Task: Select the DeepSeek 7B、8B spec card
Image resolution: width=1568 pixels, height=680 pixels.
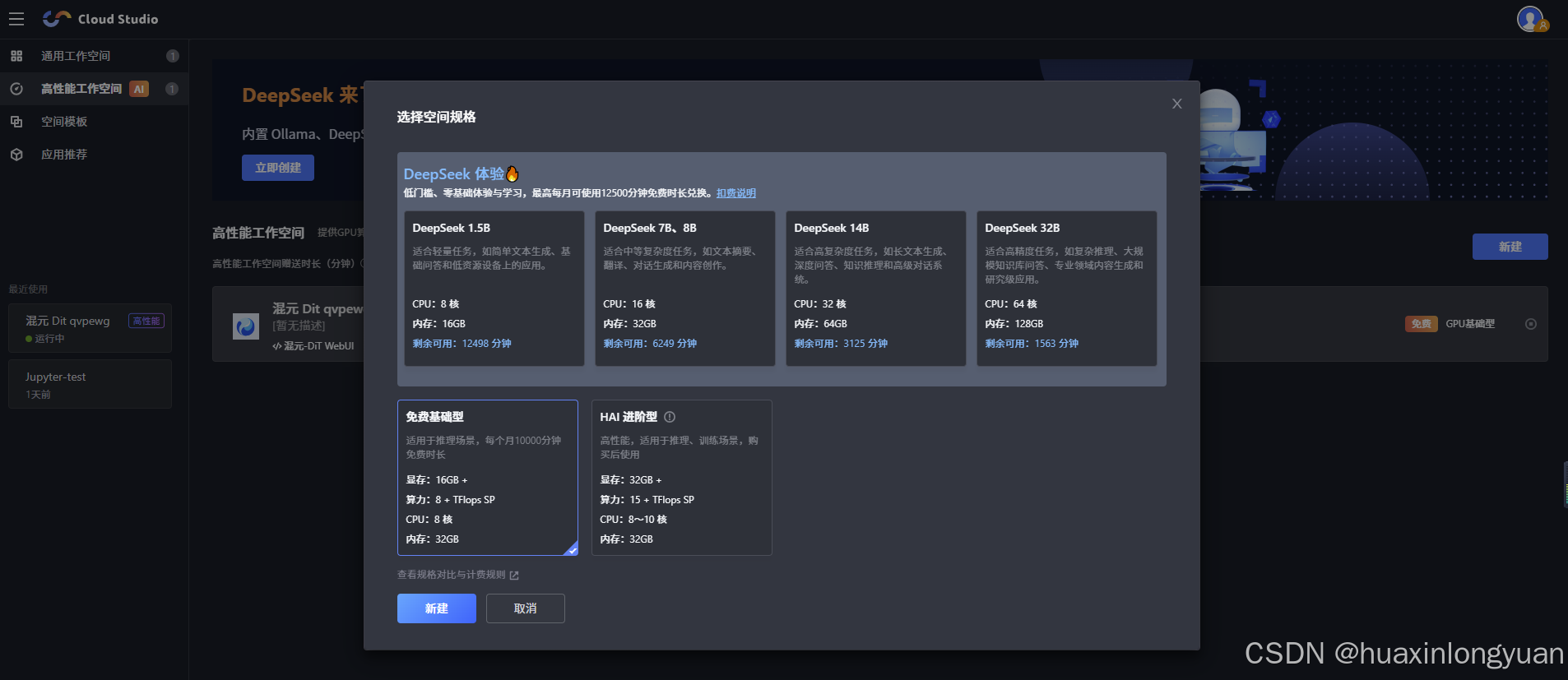Action: pyautogui.click(x=685, y=289)
